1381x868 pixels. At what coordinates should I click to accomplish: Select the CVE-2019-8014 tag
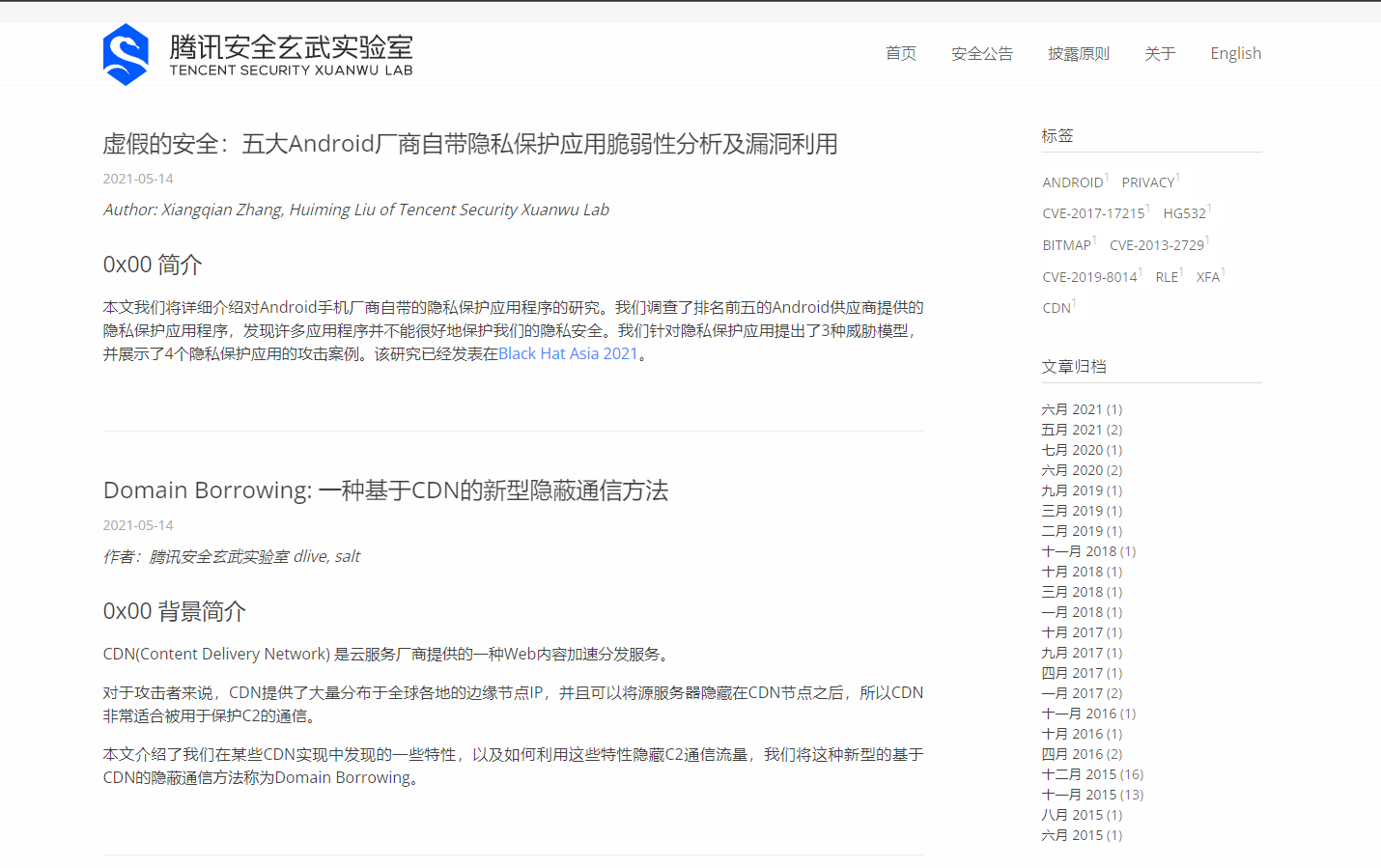point(1089,277)
